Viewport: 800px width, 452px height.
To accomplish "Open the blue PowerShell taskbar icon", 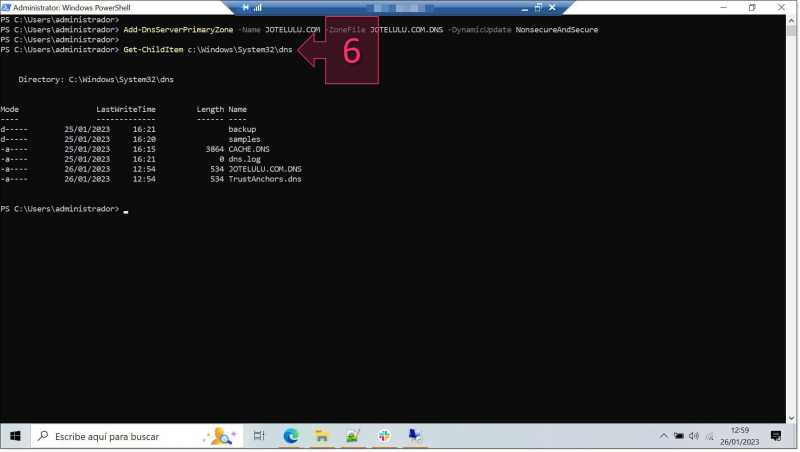I will pos(415,436).
